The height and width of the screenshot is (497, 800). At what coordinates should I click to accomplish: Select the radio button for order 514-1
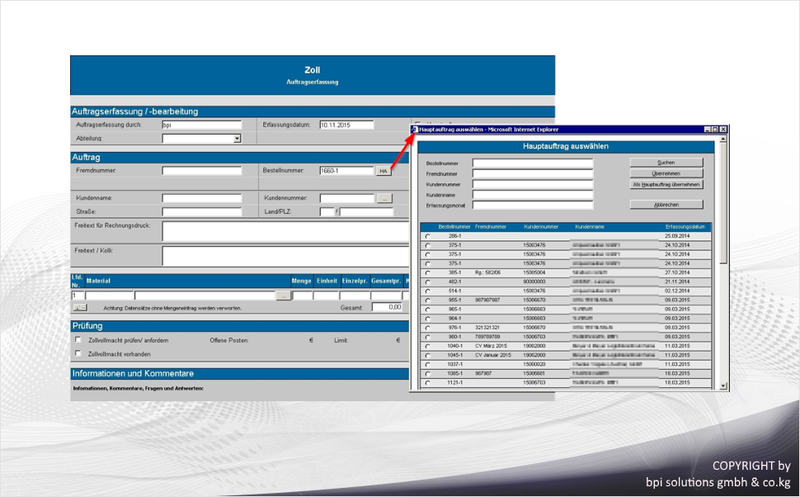pyautogui.click(x=428, y=291)
